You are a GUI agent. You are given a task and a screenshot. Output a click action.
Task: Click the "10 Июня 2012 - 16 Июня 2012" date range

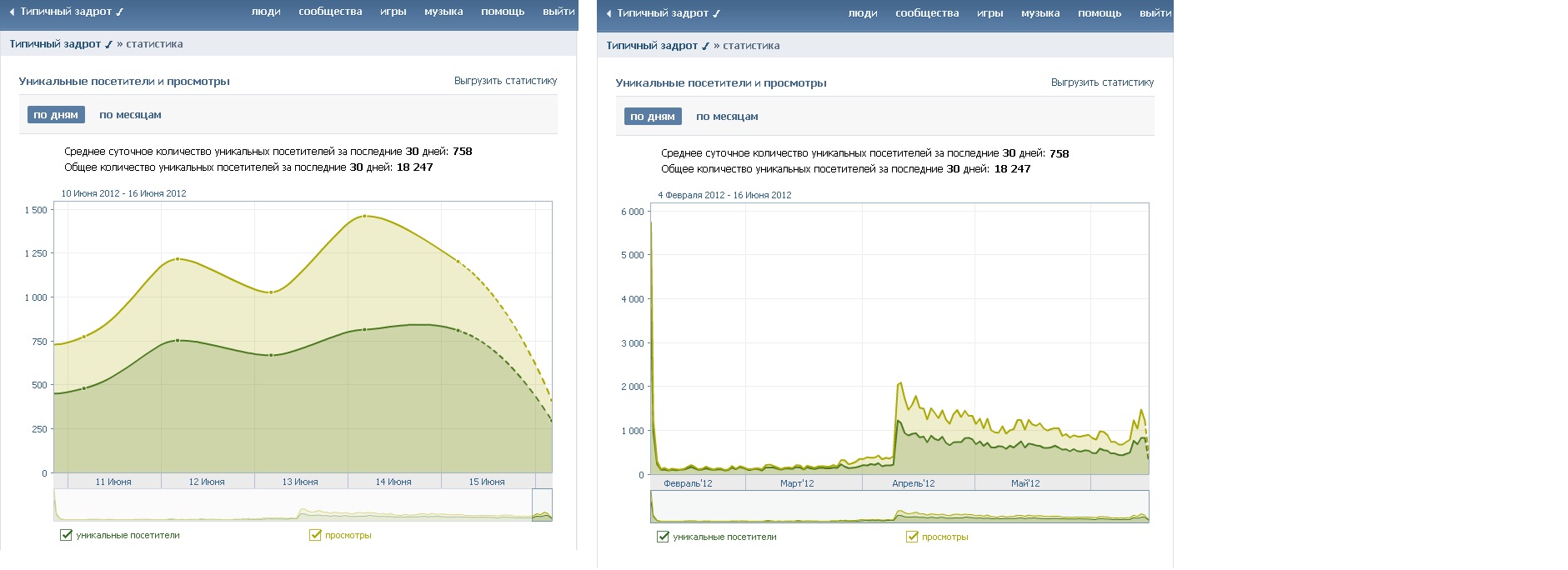click(123, 193)
